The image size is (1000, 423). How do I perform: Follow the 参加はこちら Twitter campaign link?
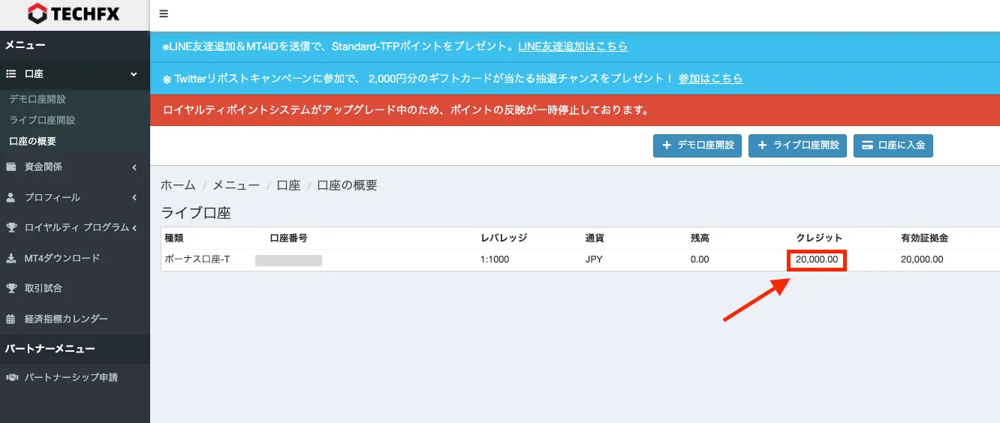[x=710, y=78]
